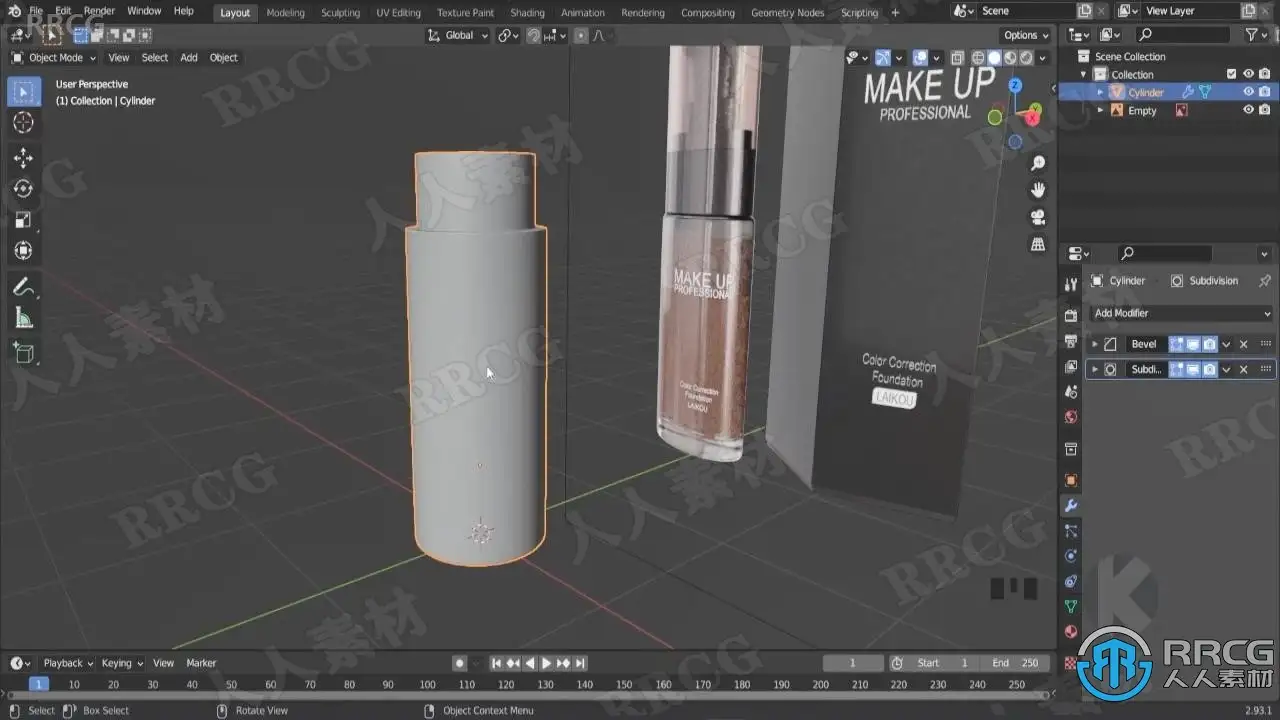Switch to the Modeling workspace tab
The image size is (1280, 720).
(x=285, y=13)
